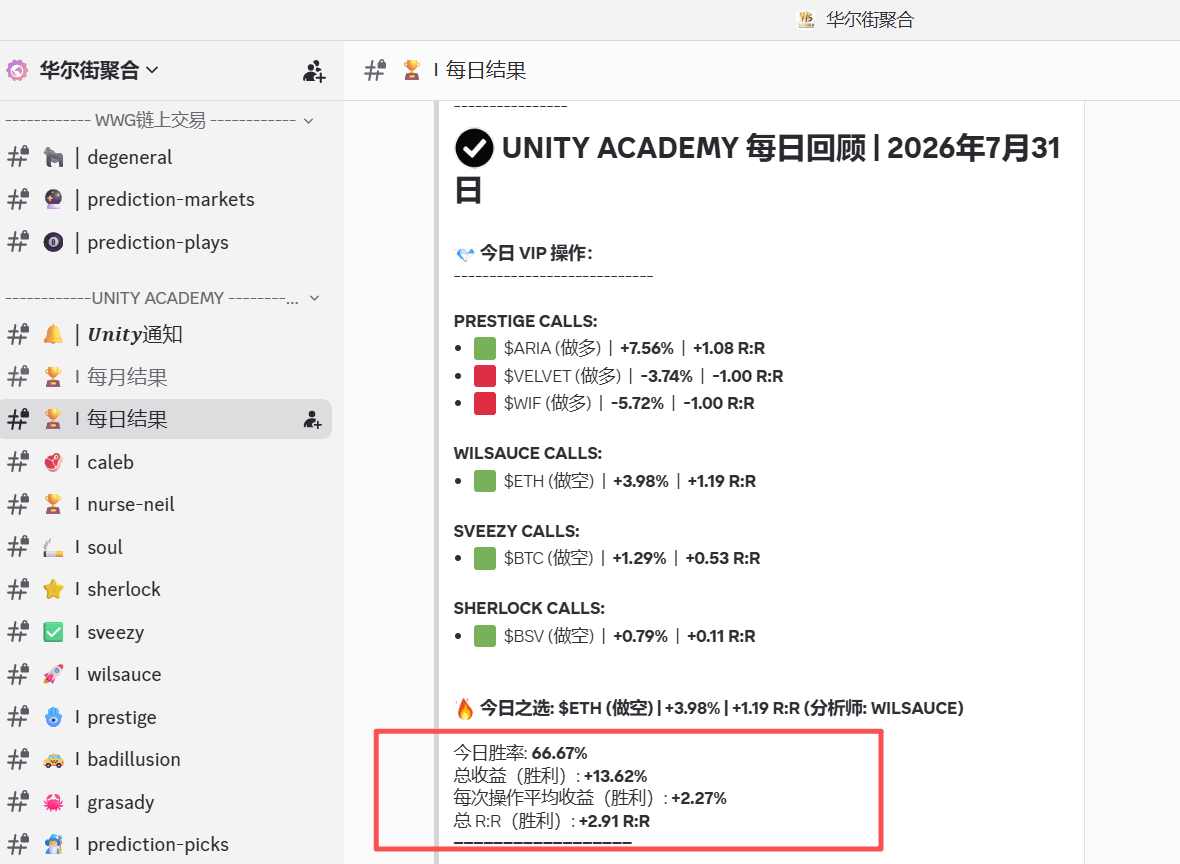The height and width of the screenshot is (864, 1180).
Task: Click the black checkmark icon in message heading
Action: (x=474, y=148)
